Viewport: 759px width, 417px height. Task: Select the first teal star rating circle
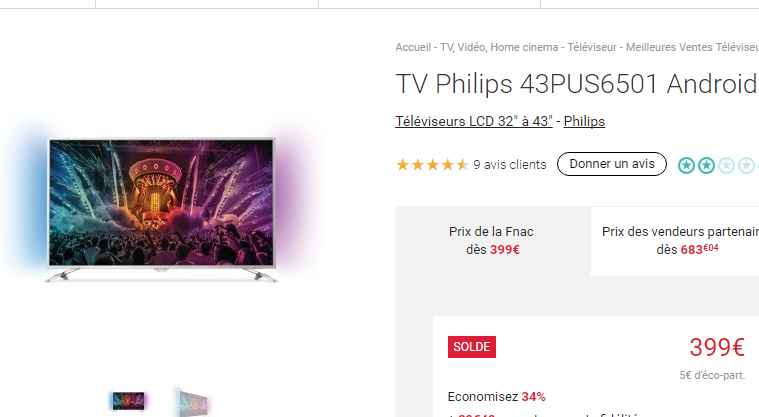pos(686,165)
